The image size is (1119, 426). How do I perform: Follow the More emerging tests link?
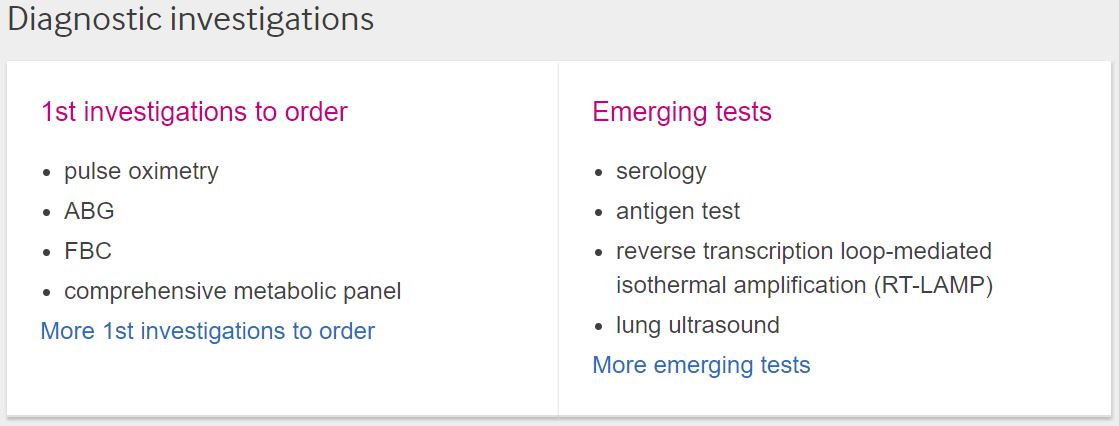(x=702, y=365)
